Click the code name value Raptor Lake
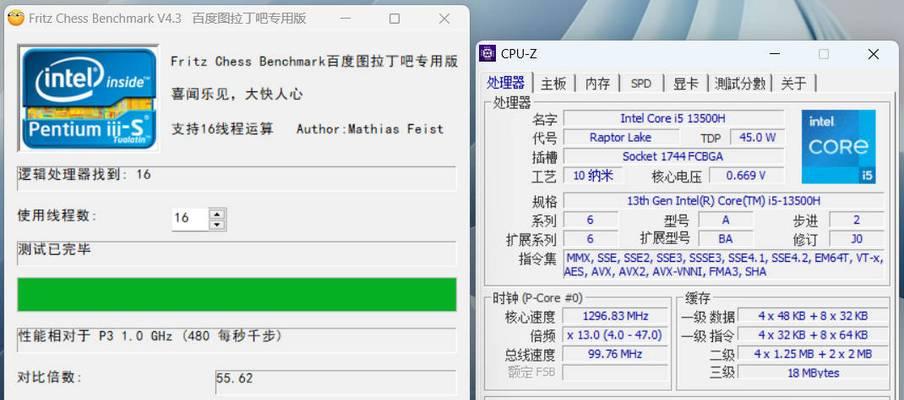The width and height of the screenshot is (904, 400). [x=620, y=137]
